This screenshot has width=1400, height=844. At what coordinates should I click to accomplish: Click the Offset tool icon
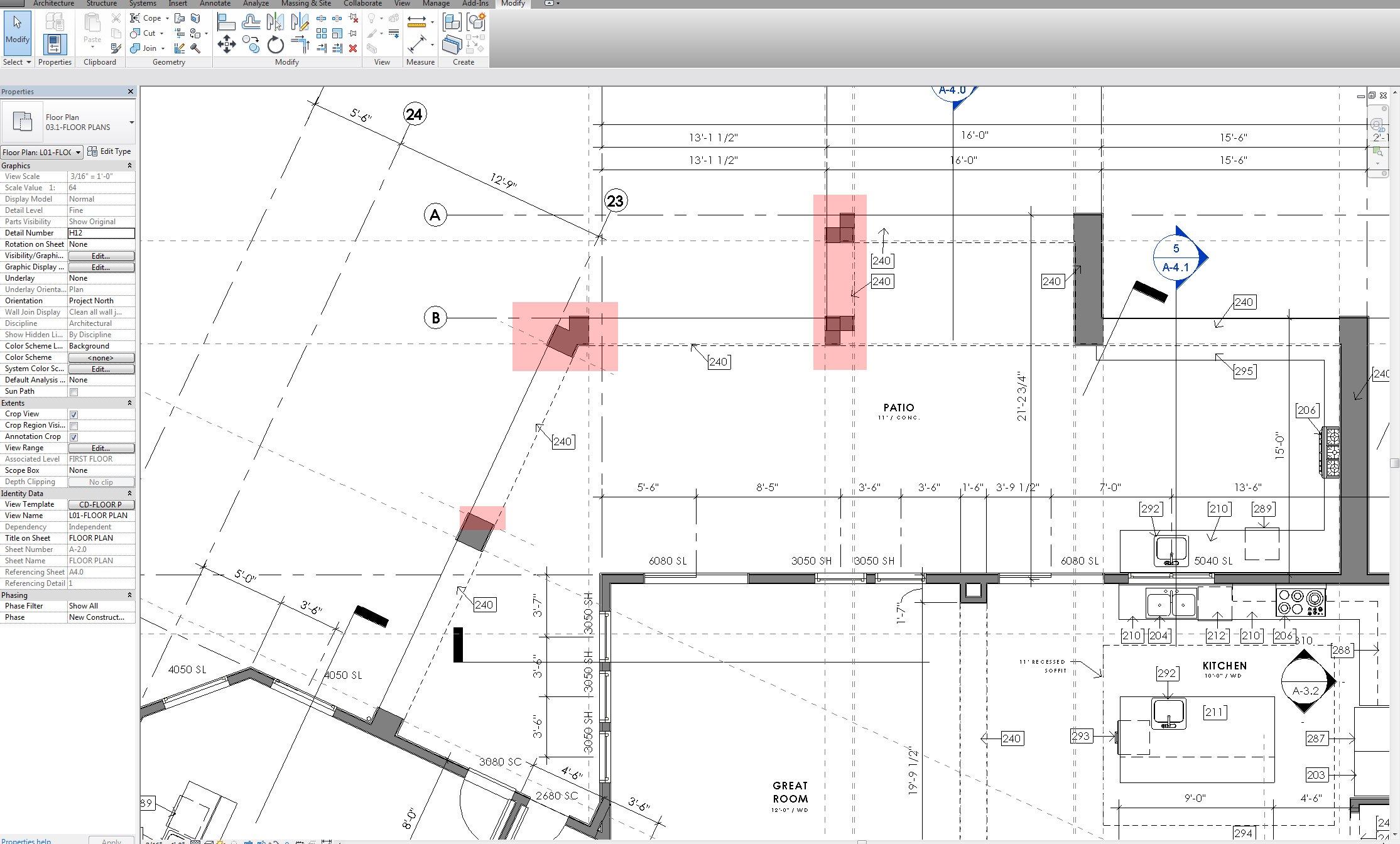[251, 23]
